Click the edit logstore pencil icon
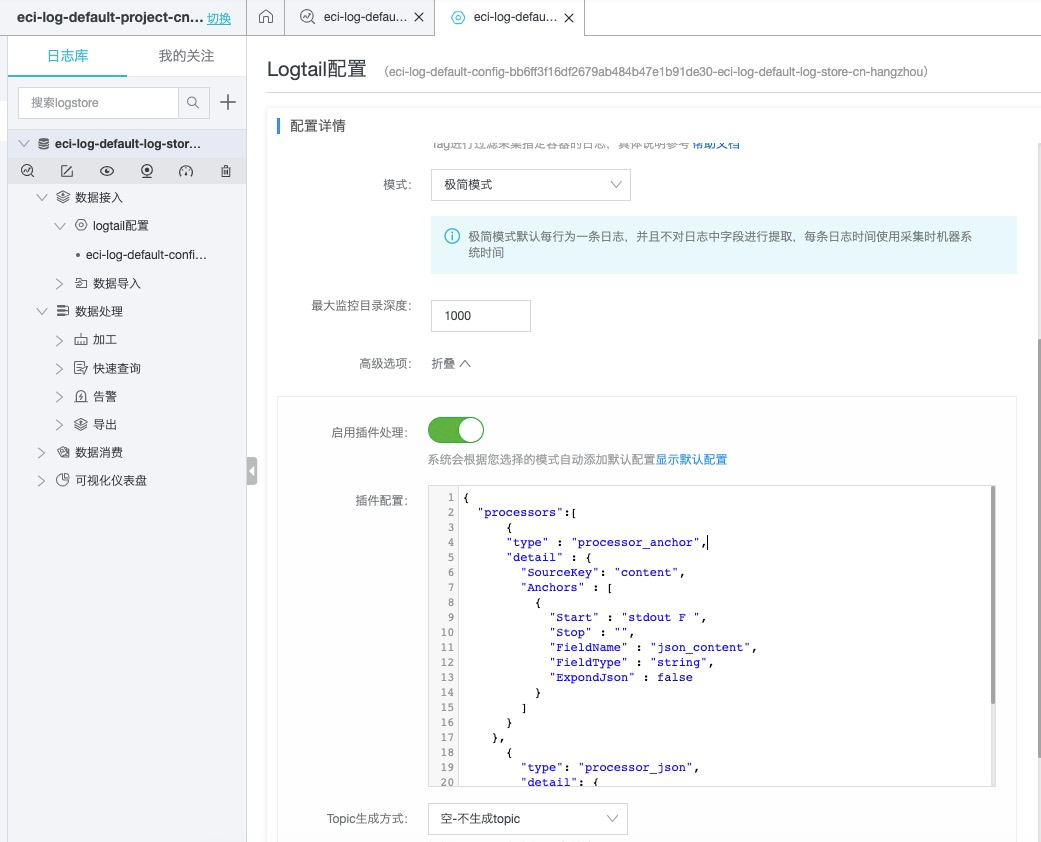The image size is (1041, 842). [67, 171]
